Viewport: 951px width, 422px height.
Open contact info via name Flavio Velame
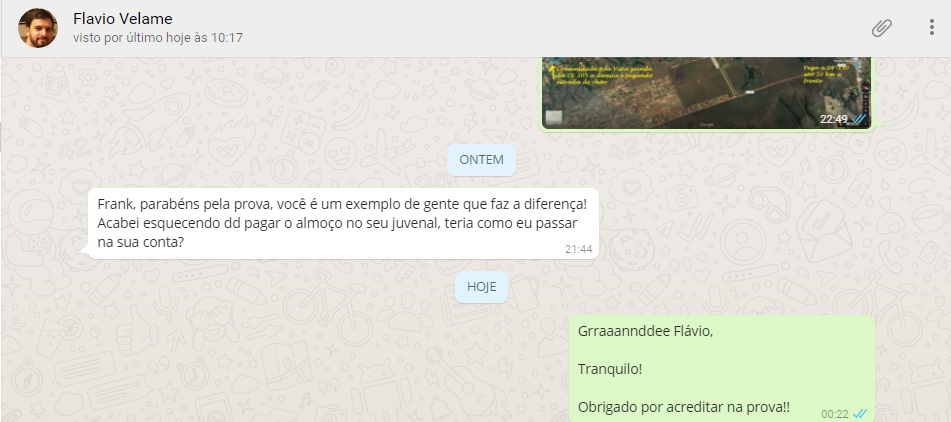(123, 19)
